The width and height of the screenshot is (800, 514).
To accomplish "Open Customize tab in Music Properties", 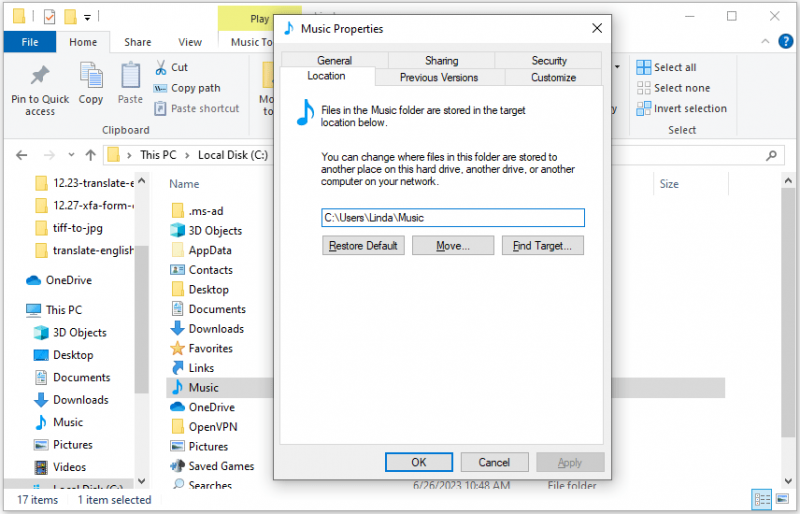I will point(554,77).
